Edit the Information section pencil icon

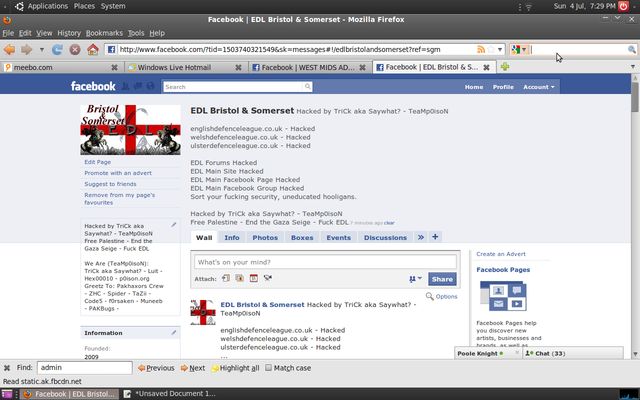pyautogui.click(x=173, y=332)
